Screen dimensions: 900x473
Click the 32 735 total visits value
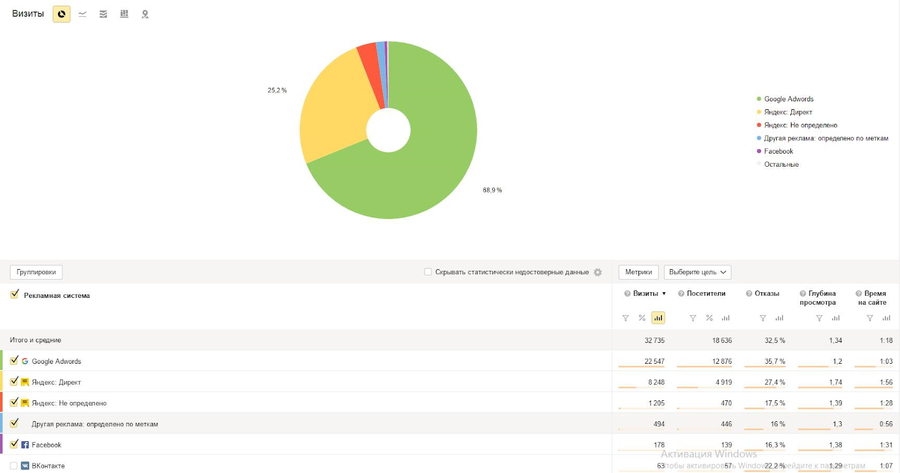[x=654, y=340]
